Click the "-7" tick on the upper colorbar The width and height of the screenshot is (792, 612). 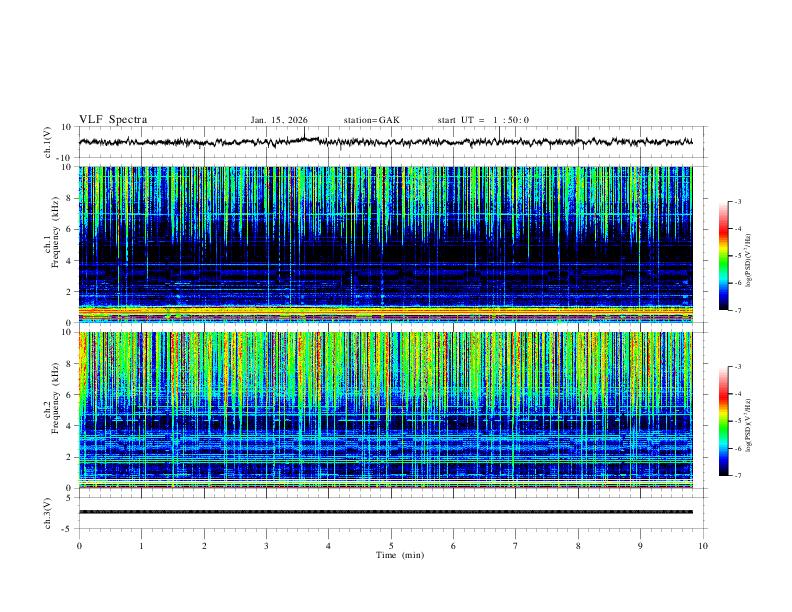pos(737,310)
